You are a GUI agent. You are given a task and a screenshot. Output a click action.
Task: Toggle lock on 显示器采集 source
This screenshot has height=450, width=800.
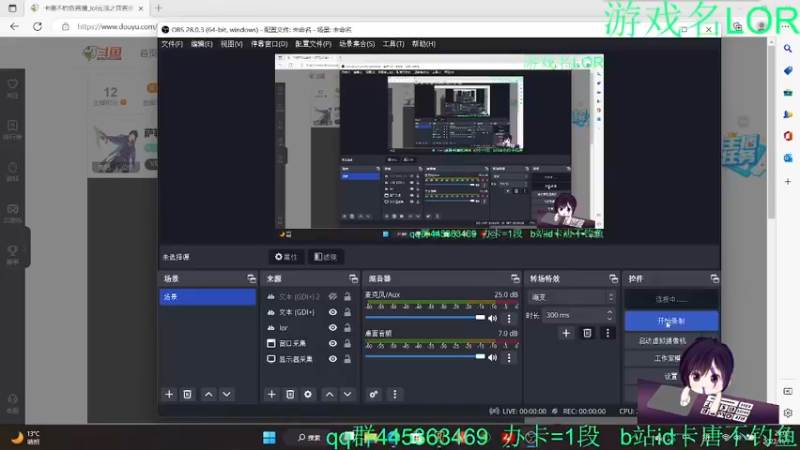347,359
